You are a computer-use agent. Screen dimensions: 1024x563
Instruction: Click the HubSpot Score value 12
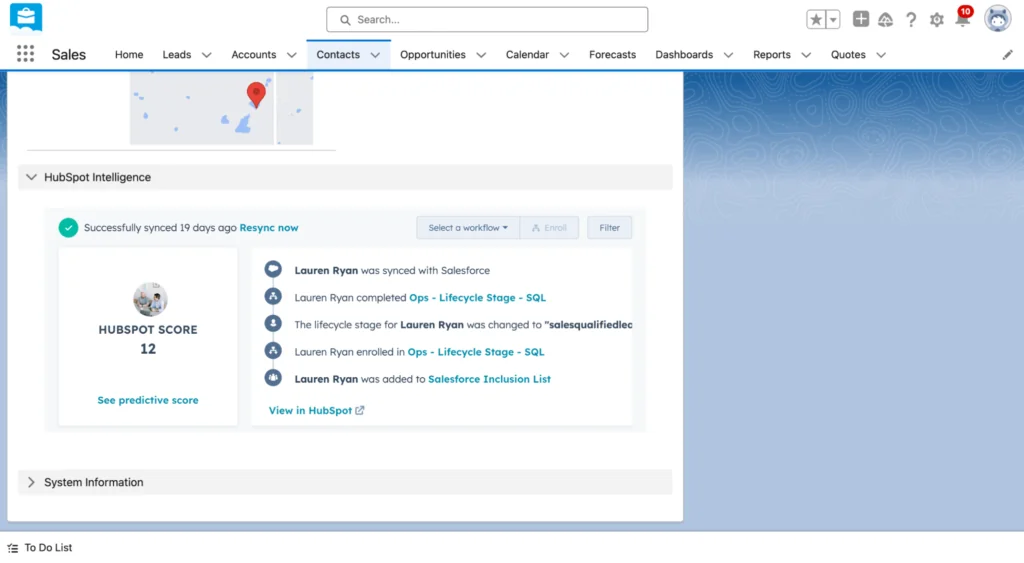pos(148,349)
